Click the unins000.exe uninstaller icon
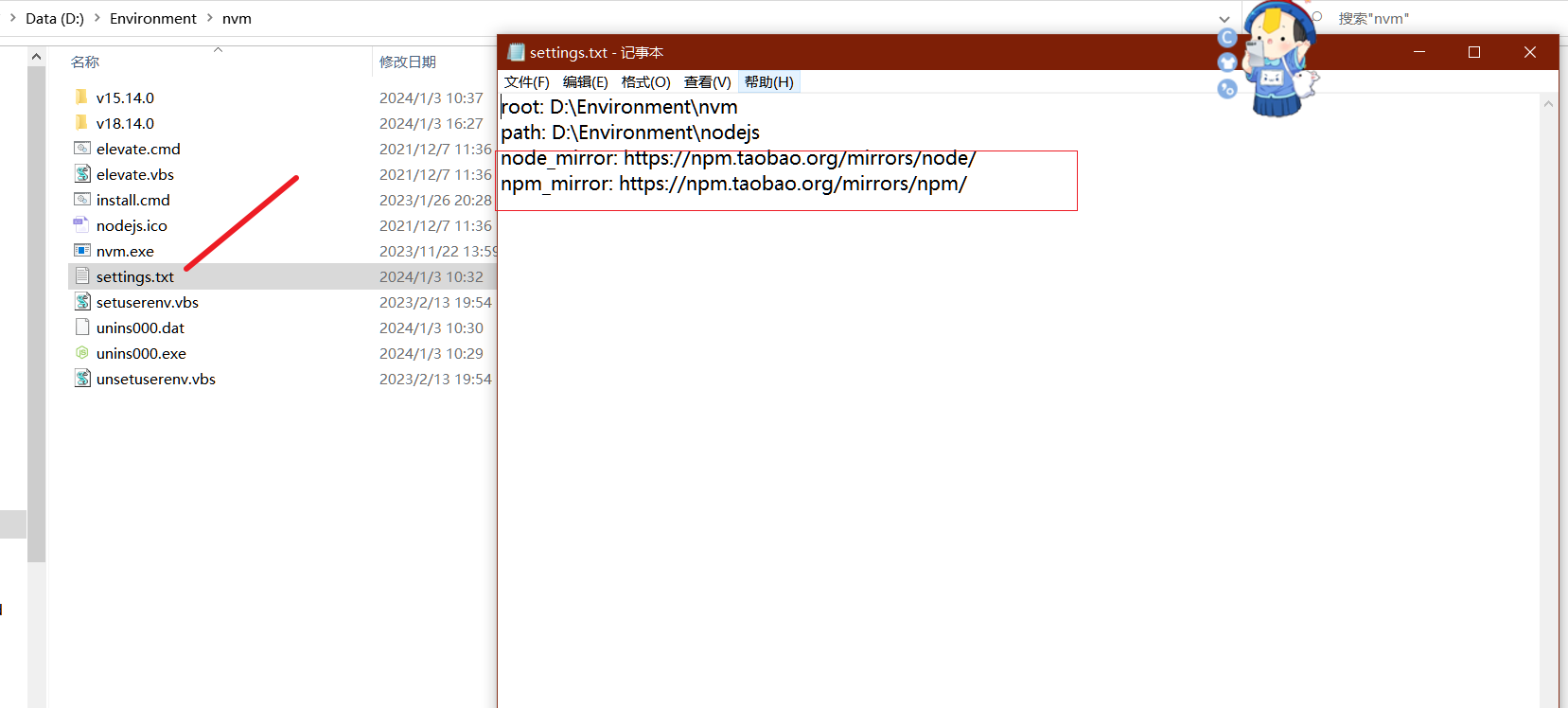Image resolution: width=1568 pixels, height=708 pixels. click(x=82, y=353)
